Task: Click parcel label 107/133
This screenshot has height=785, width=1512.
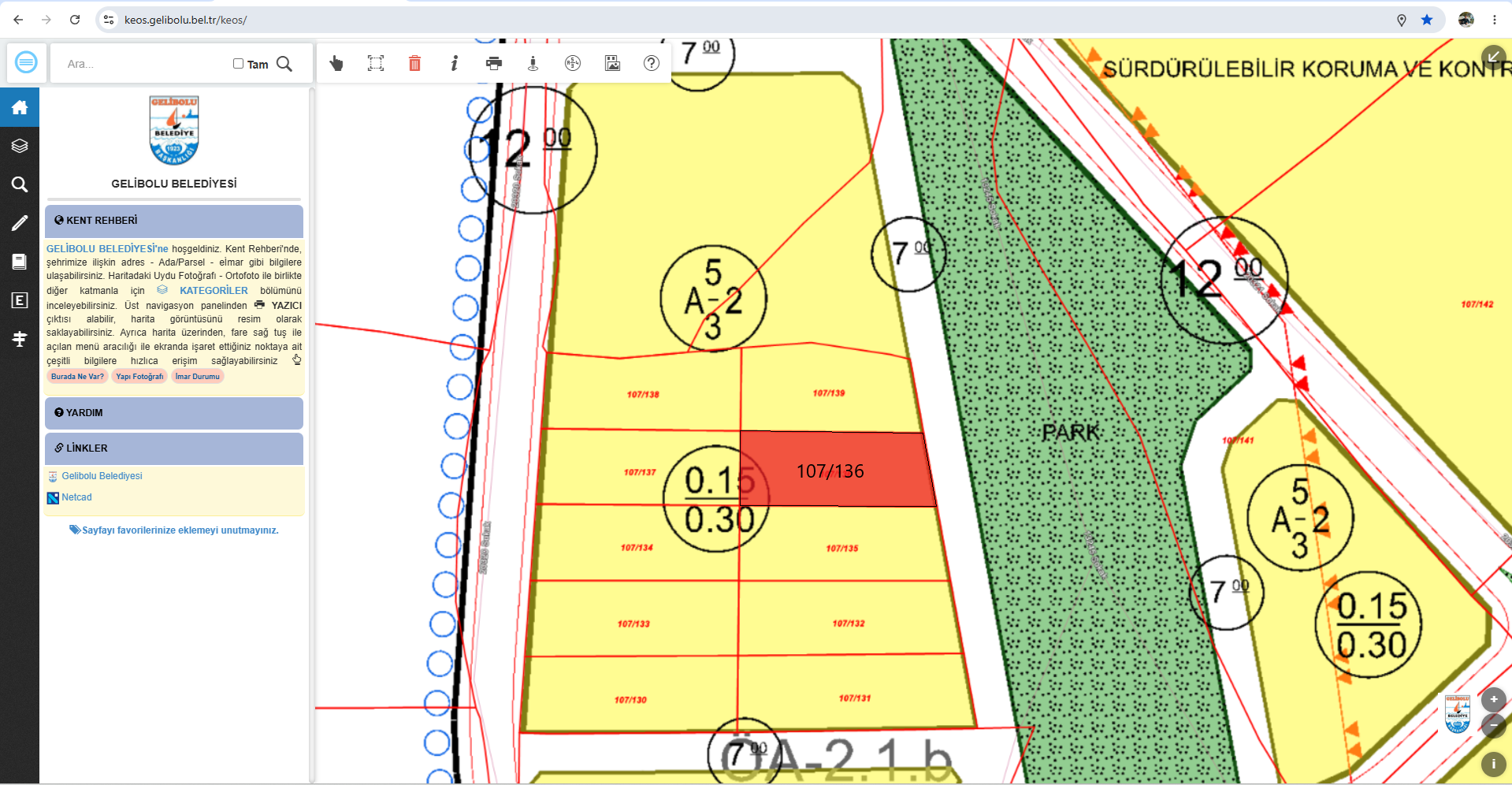Action: click(x=633, y=624)
